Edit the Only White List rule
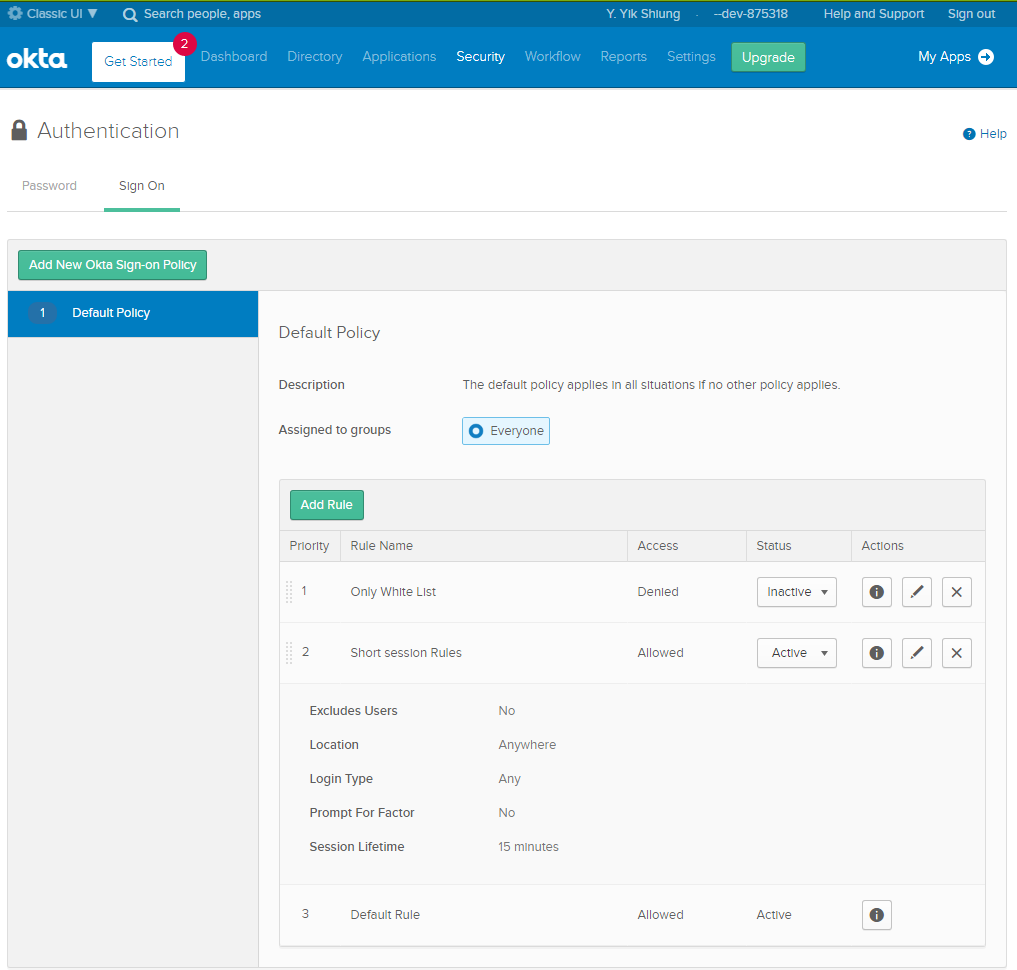Image resolution: width=1017 pixels, height=970 pixels. click(916, 592)
